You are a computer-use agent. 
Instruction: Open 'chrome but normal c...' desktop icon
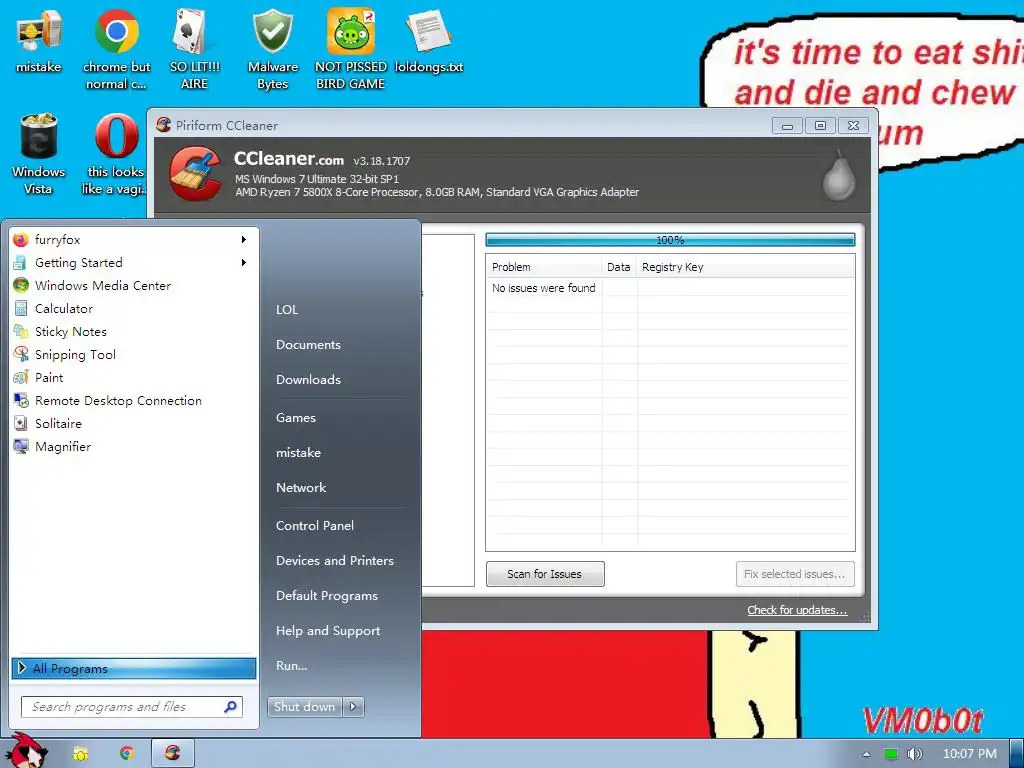116,50
